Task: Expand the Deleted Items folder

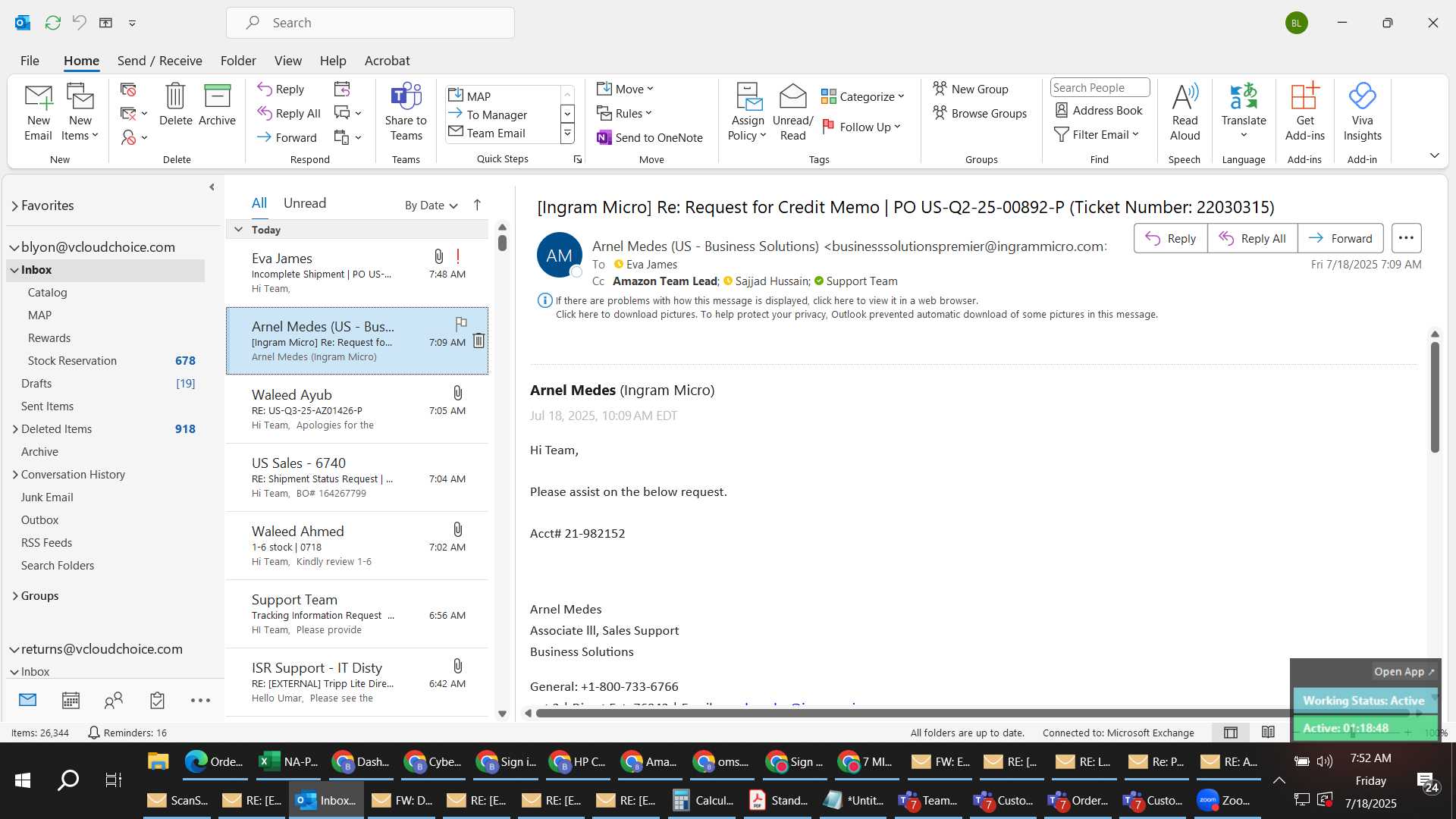Action: click(15, 429)
